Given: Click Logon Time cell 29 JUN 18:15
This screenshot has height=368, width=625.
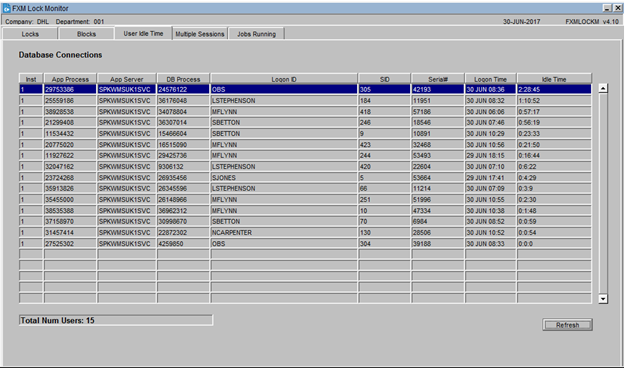Looking at the screenshot, I should [x=490, y=155].
